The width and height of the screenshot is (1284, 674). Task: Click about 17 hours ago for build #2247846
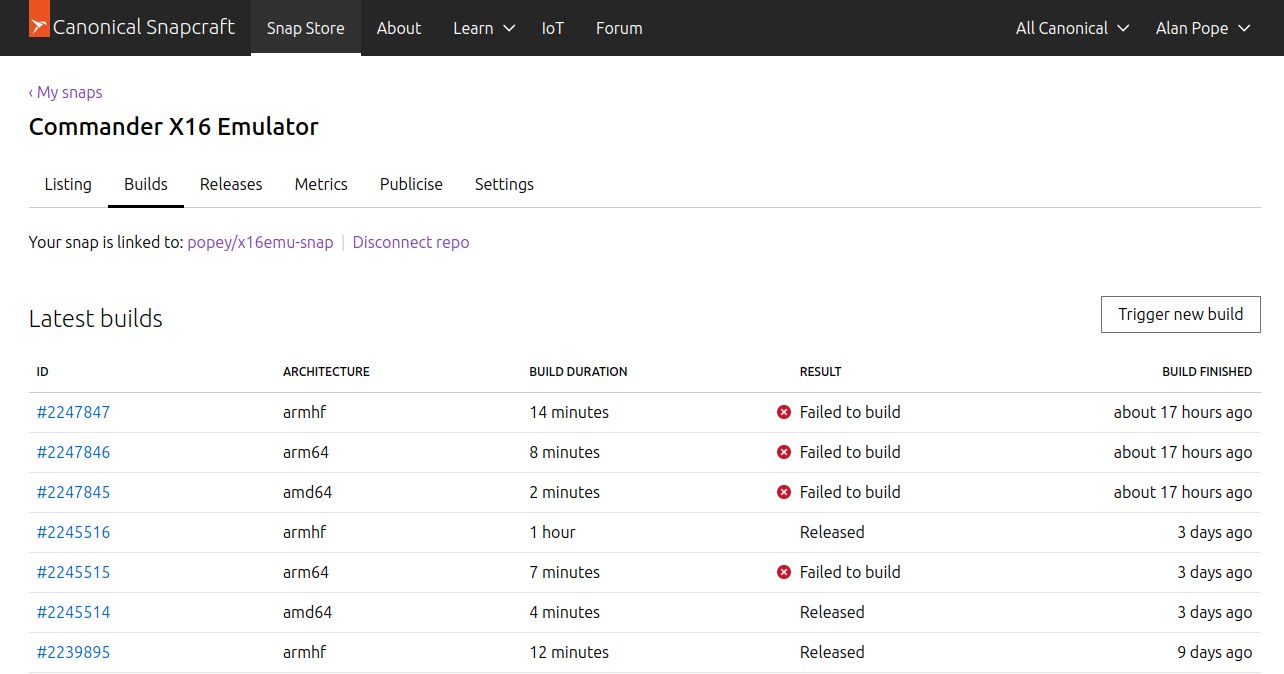1183,452
